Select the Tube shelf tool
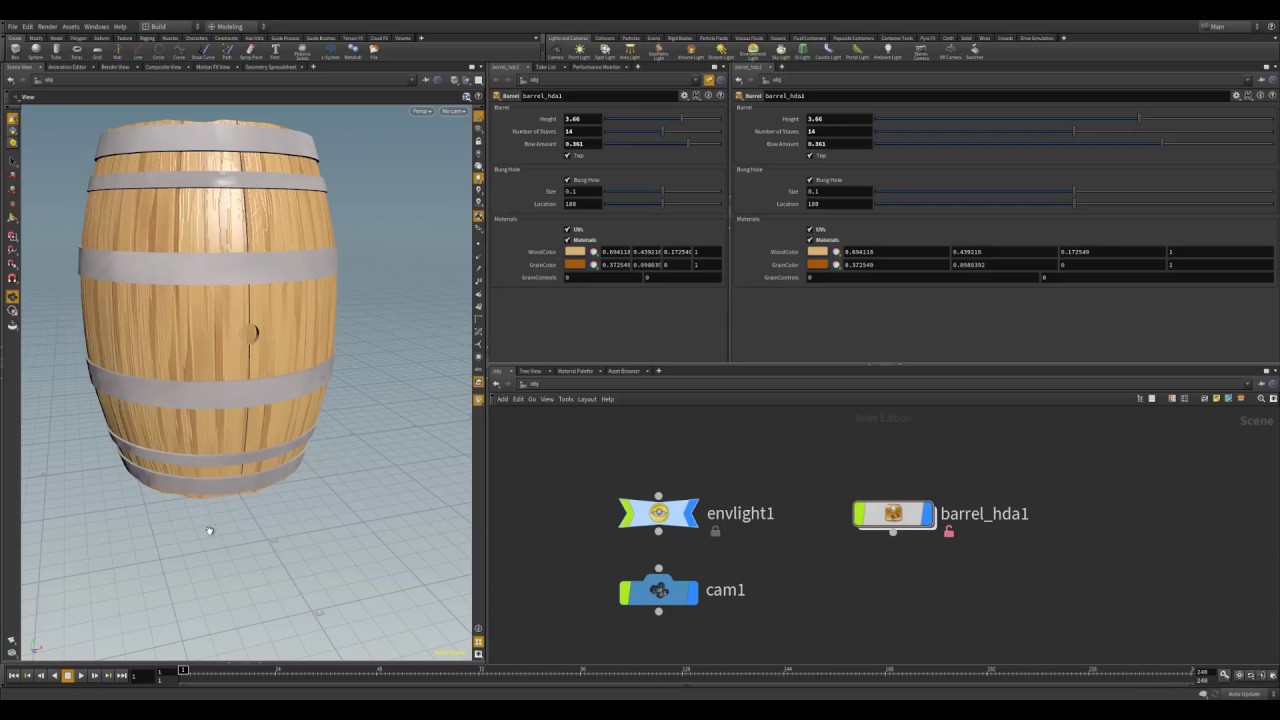This screenshot has height=720, width=1280. pyautogui.click(x=56, y=50)
